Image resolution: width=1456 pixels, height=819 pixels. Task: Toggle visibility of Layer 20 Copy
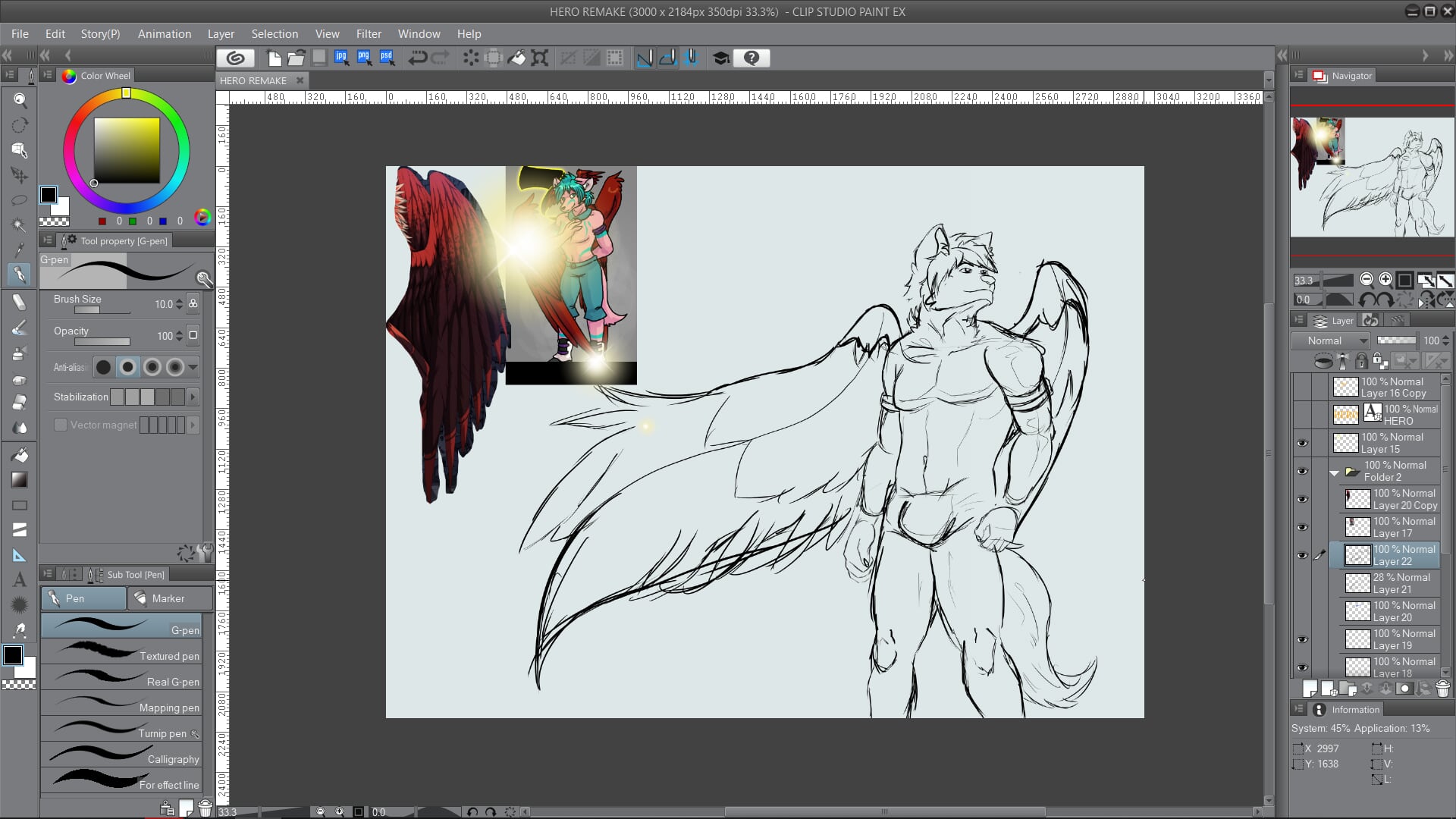point(1303,499)
